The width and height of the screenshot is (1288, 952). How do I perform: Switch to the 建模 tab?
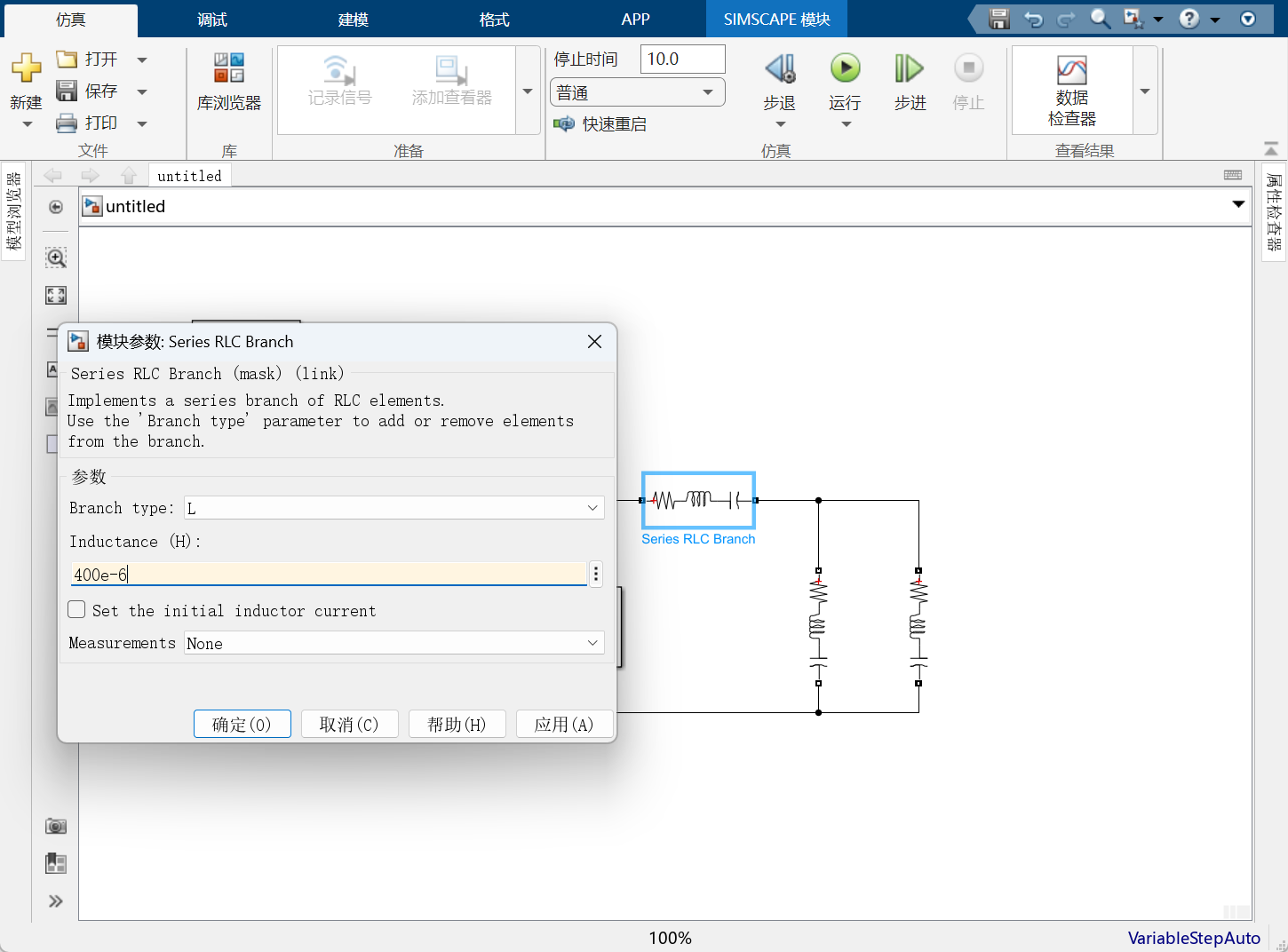coord(354,20)
